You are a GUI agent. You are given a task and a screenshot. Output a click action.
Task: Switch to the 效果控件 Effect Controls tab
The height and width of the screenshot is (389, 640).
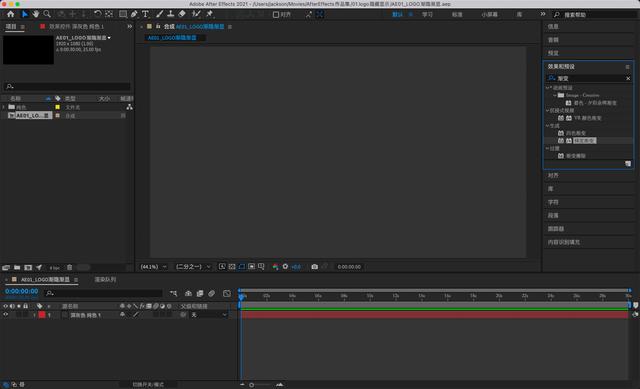[x=76, y=27]
